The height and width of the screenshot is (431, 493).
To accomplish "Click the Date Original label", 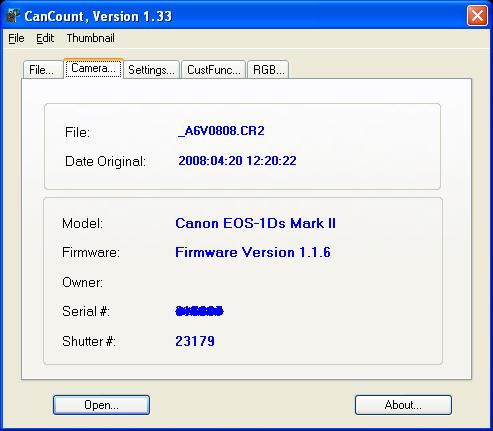I will click(105, 162).
